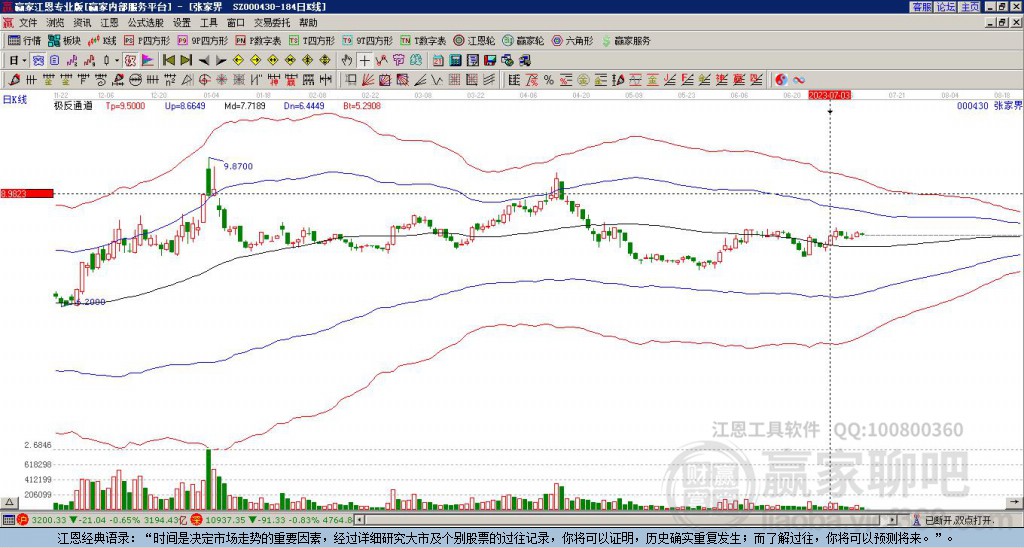Viewport: 1024px width, 548px height.
Task: Open the 9P四方形 tool
Action: click(x=203, y=40)
